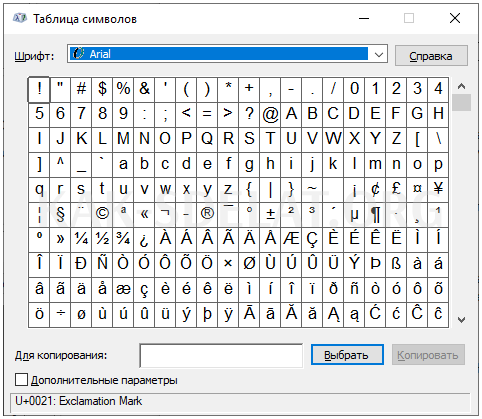482x419 pixels.
Task: Choose the one half ½ fraction
Action: (102, 239)
